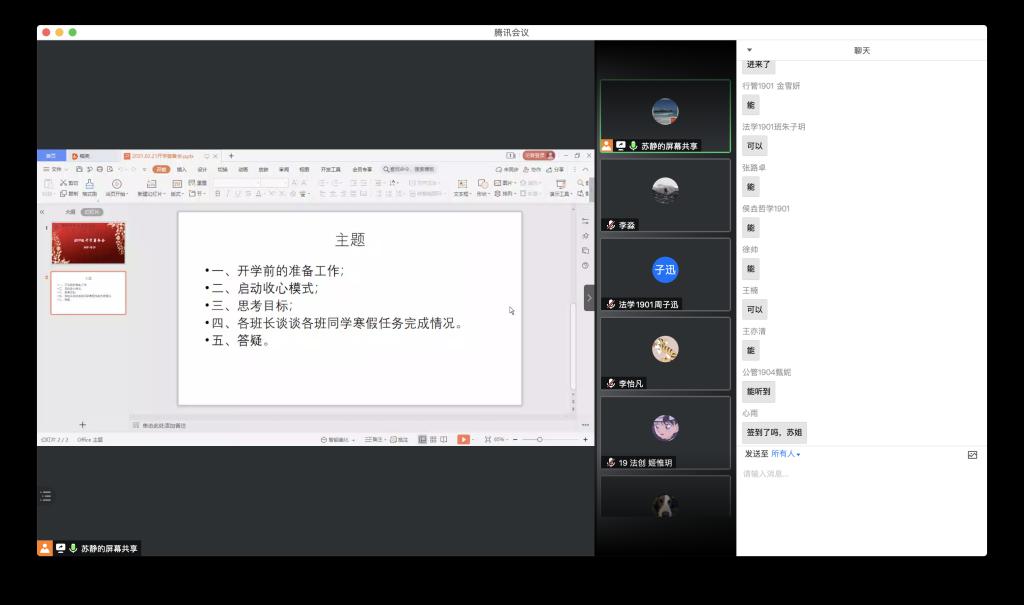Image resolution: width=1024 pixels, height=605 pixels.
Task: Click the font color A button in WPS
Action: 259,193
